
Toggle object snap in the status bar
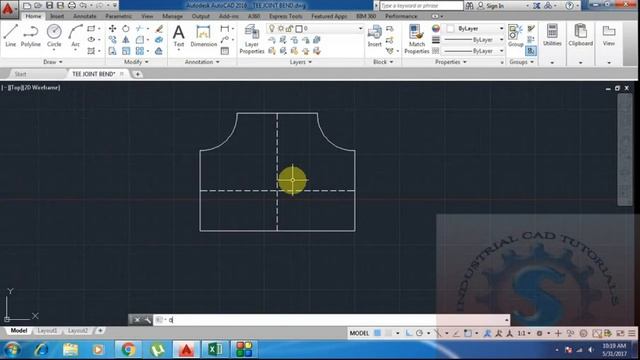[x=468, y=333]
